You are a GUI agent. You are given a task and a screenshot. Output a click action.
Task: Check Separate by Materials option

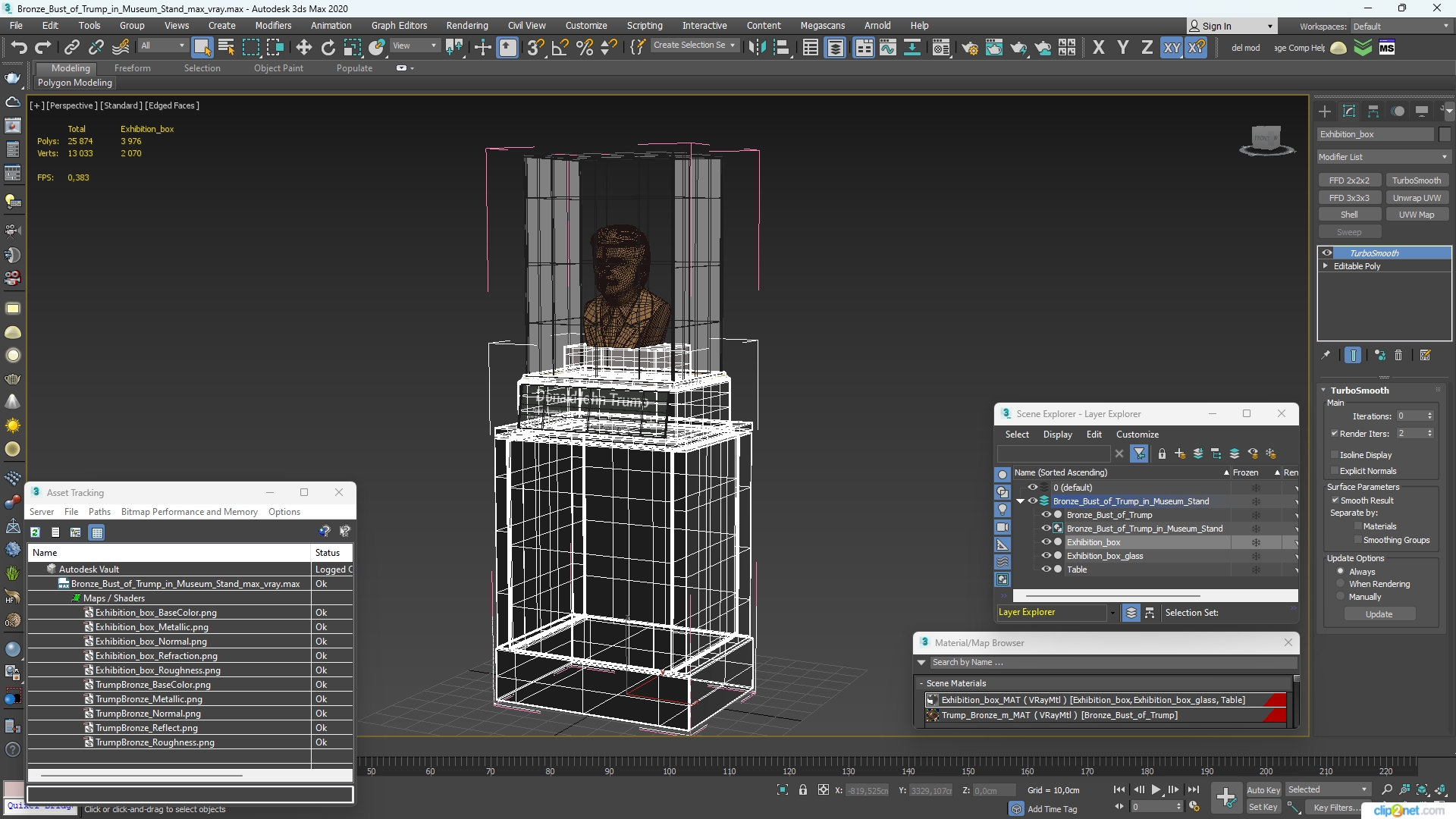click(x=1358, y=526)
